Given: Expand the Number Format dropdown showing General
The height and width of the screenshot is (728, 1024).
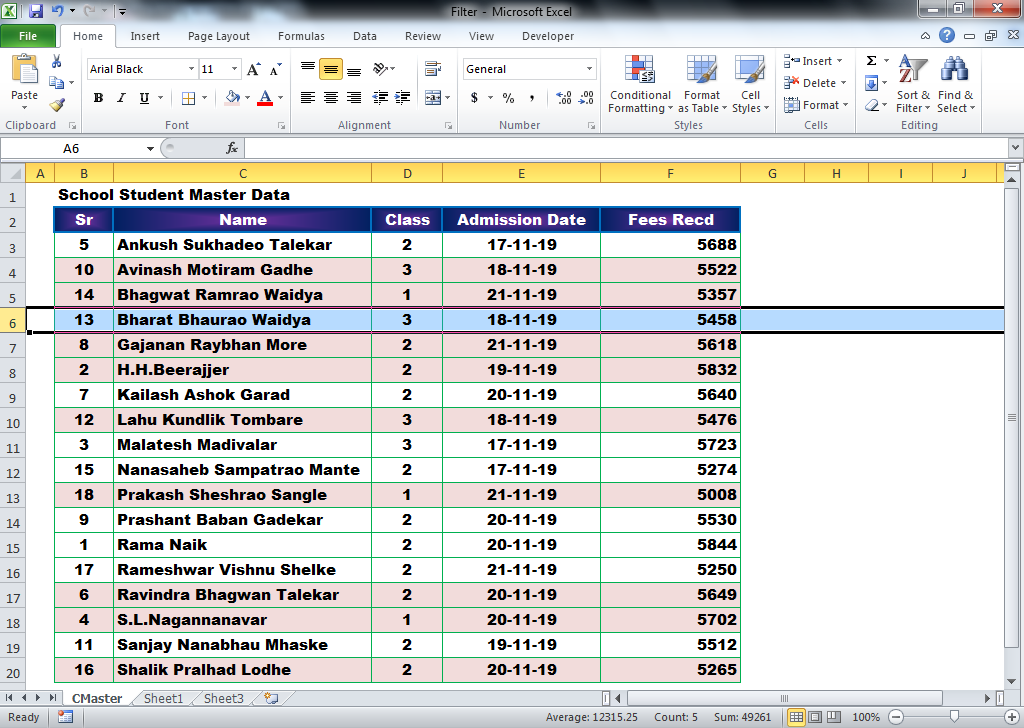Looking at the screenshot, I should click(588, 68).
